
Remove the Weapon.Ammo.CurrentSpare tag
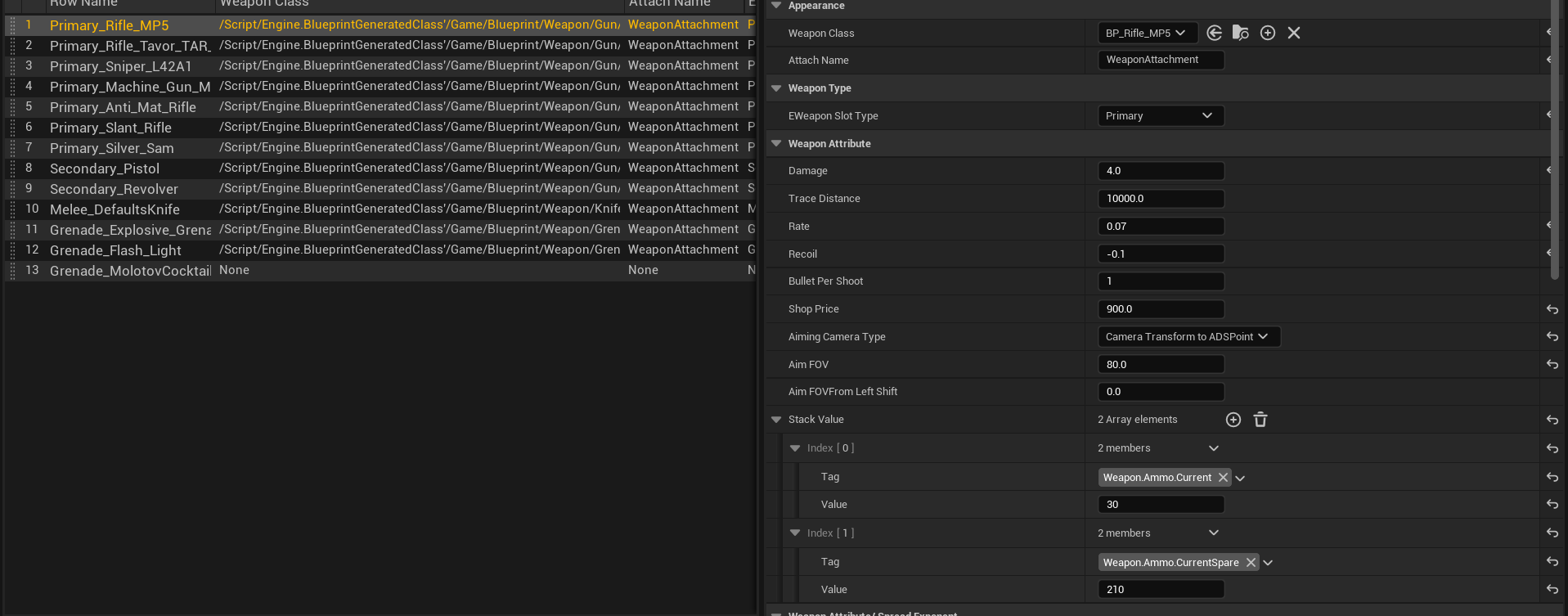[1251, 563]
